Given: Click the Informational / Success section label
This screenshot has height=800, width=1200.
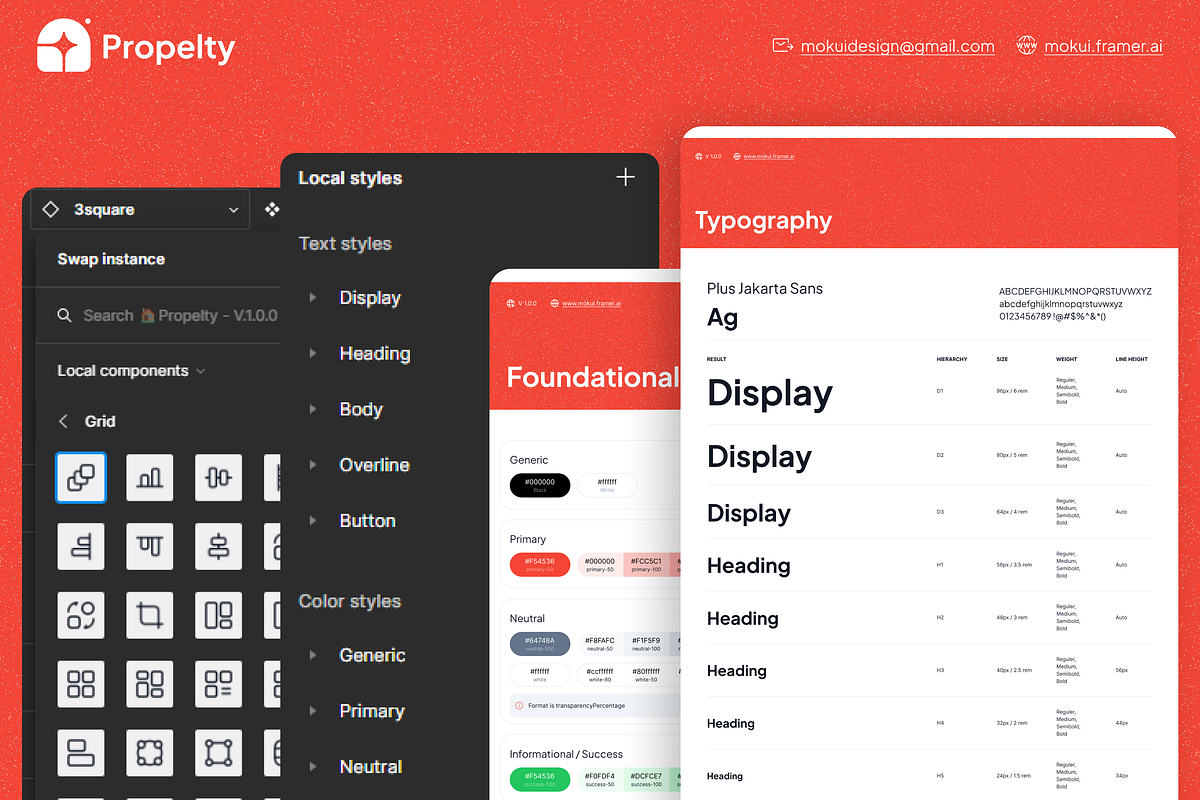Looking at the screenshot, I should pyautogui.click(x=566, y=754).
